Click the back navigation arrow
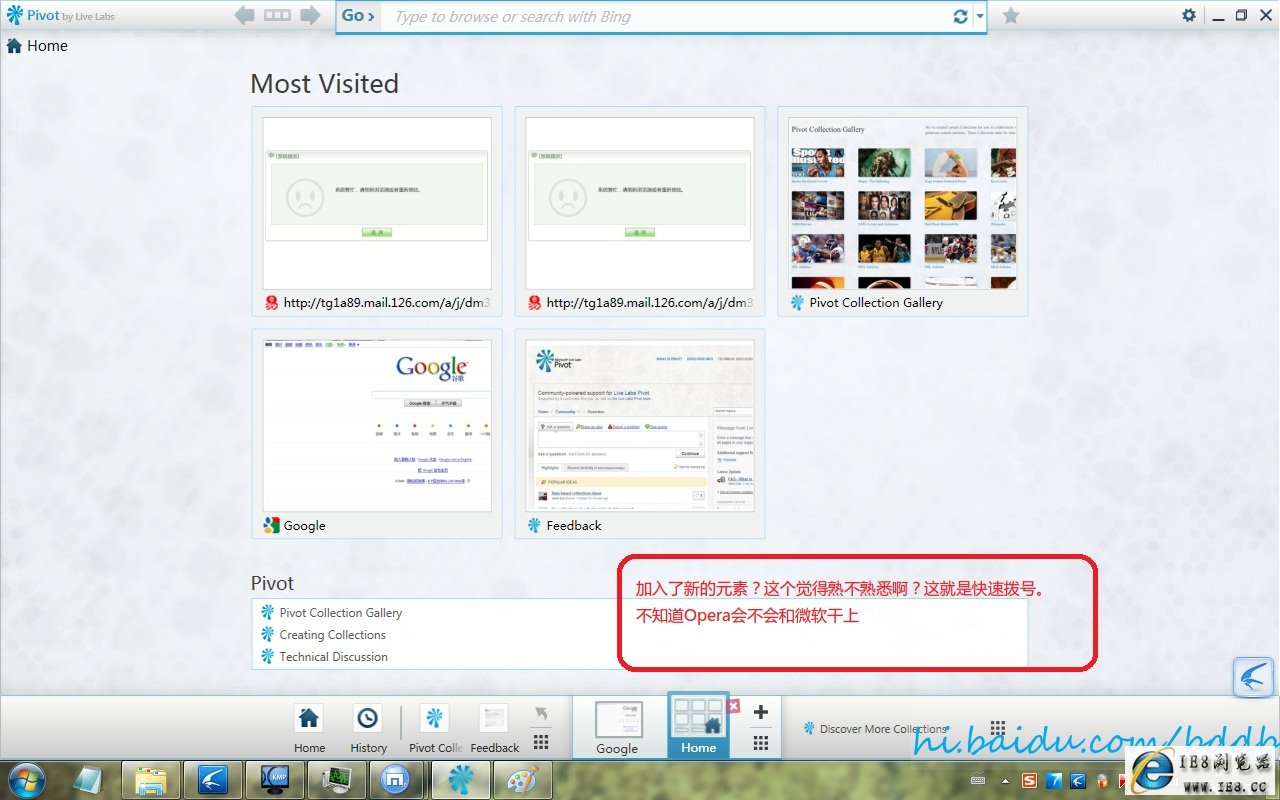Screen dimensions: 1280x800 coord(244,15)
